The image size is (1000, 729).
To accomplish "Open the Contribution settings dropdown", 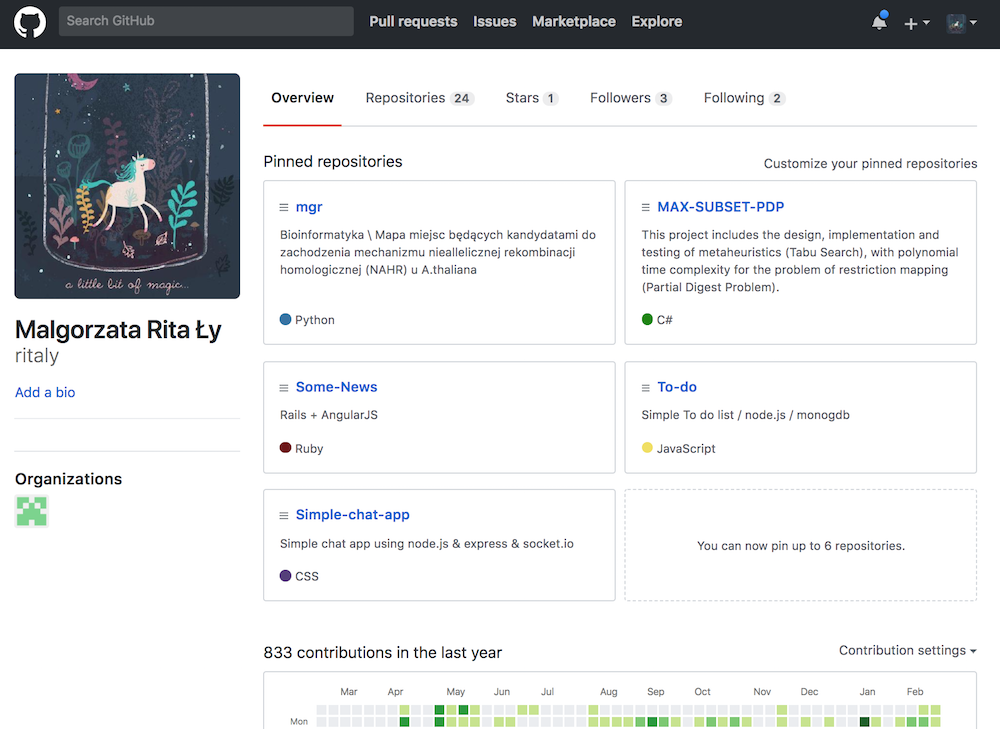I will (908, 651).
